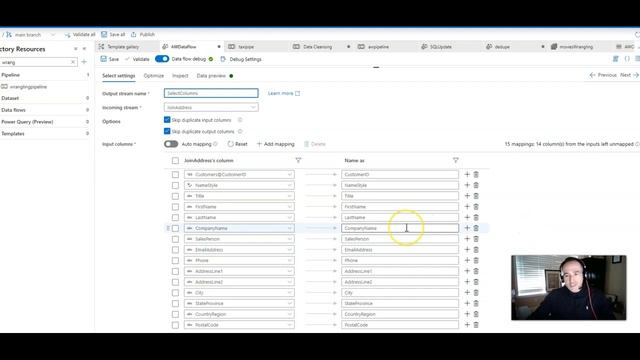Viewport: 640px width, 360px height.
Task: Add mapping after LastName row
Action: 467,218
